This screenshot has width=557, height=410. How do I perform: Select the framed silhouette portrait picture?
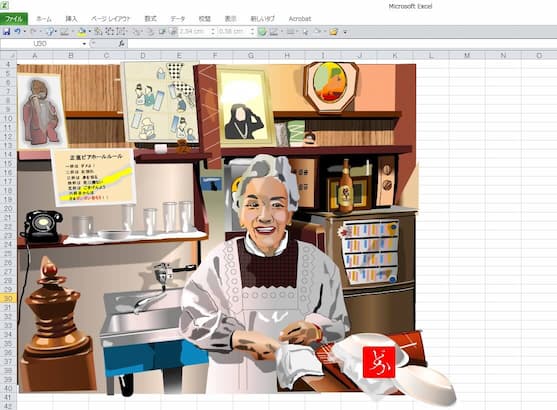click(x=245, y=107)
